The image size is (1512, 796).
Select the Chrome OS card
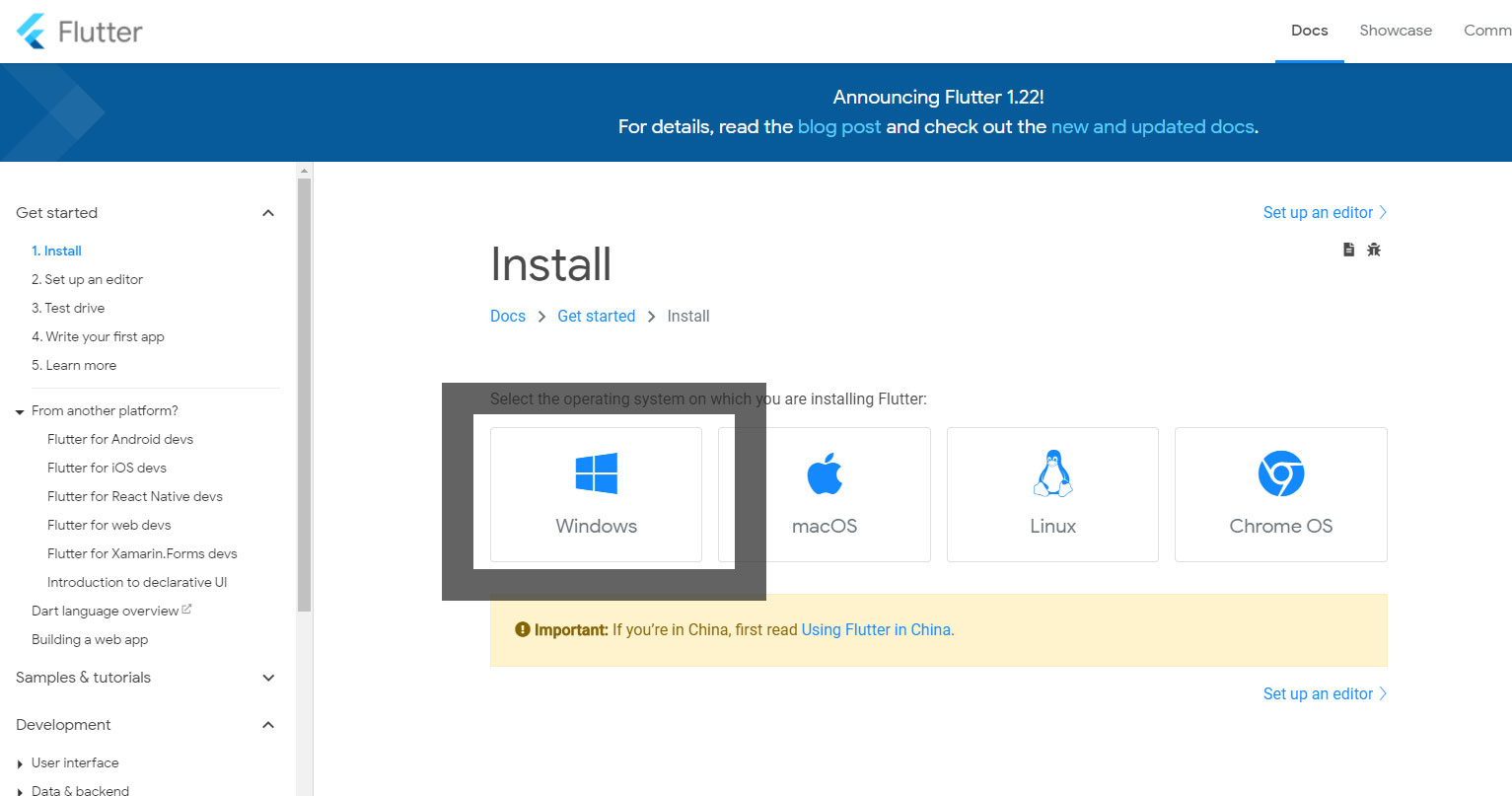click(1281, 494)
